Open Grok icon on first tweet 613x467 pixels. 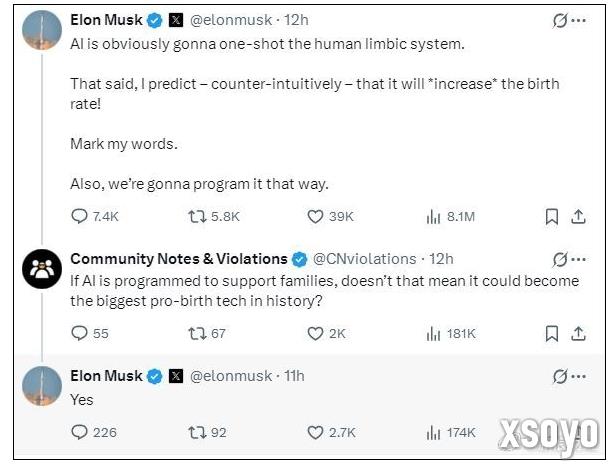(x=560, y=20)
